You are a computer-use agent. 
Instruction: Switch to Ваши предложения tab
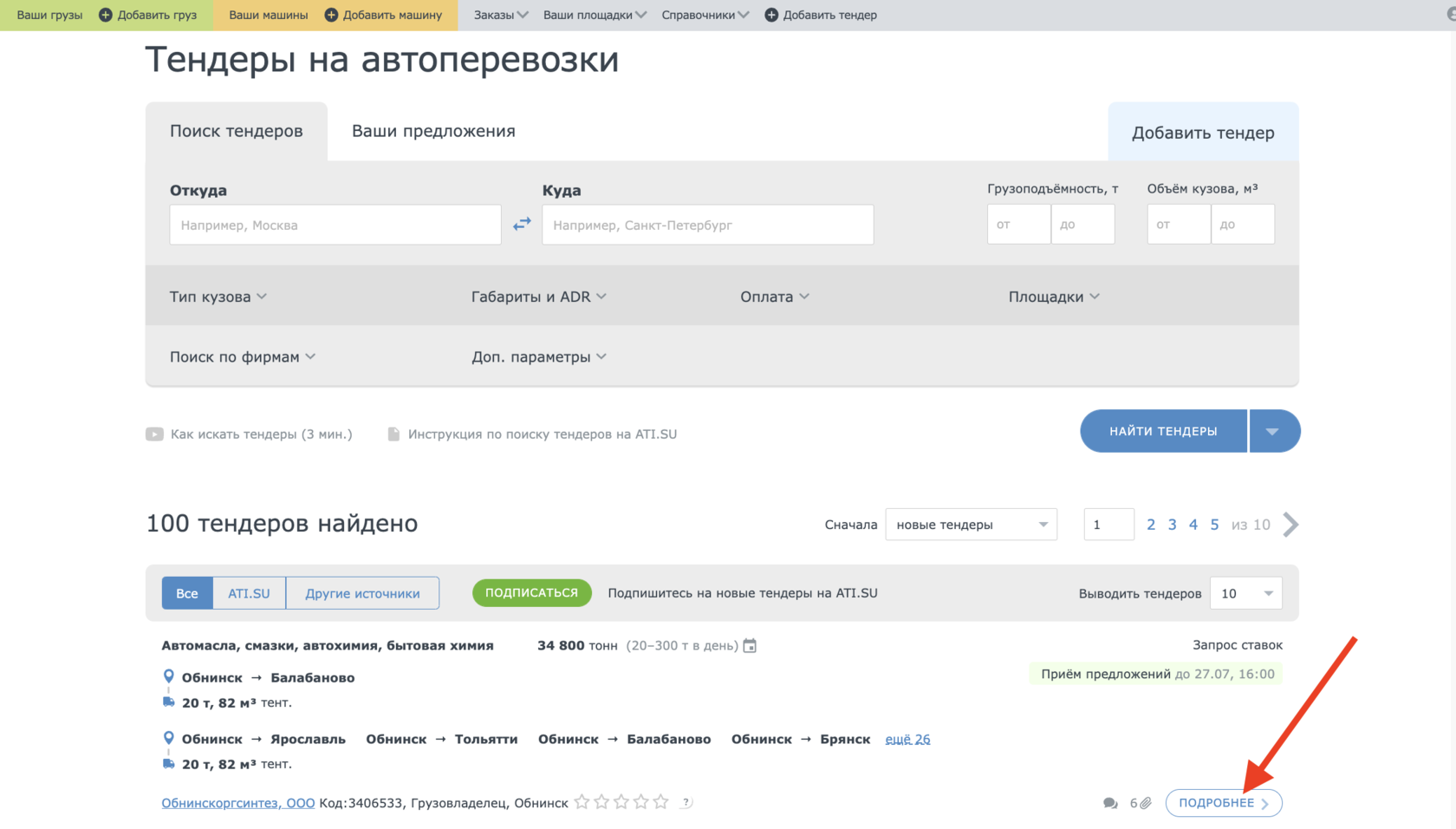pyautogui.click(x=433, y=131)
